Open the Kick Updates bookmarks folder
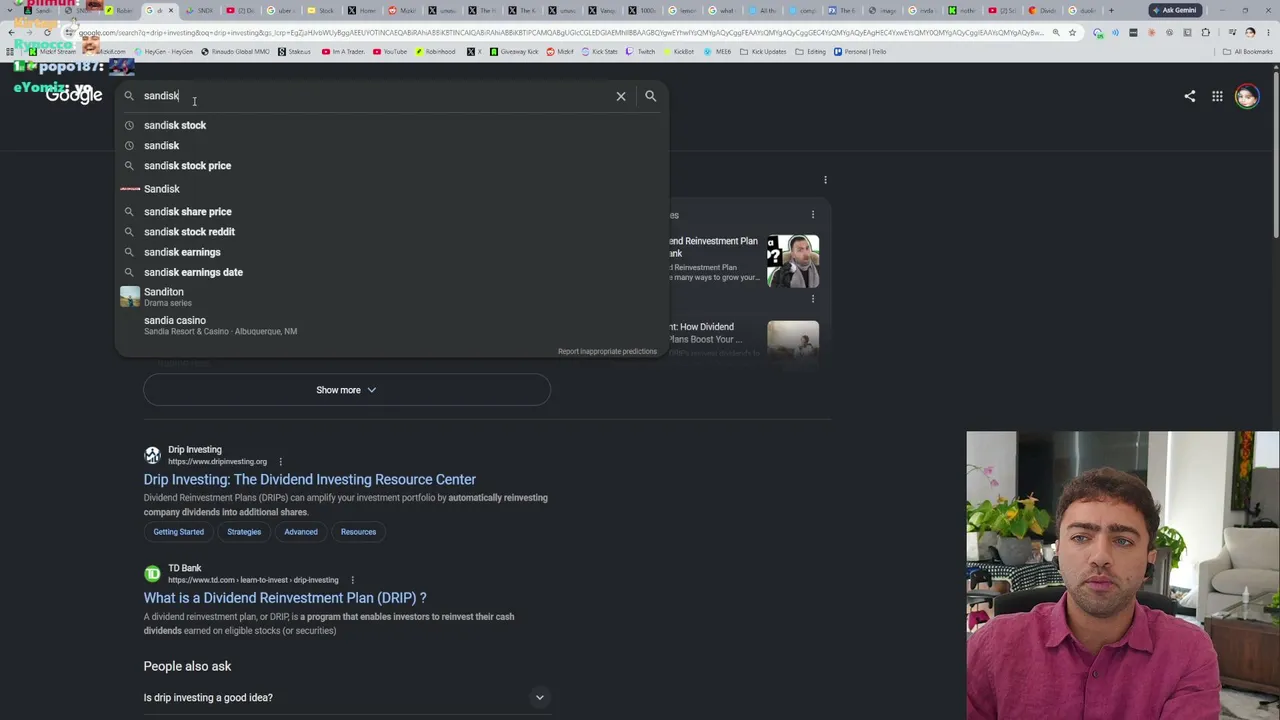Screen dimensions: 1280x720 pos(763,52)
